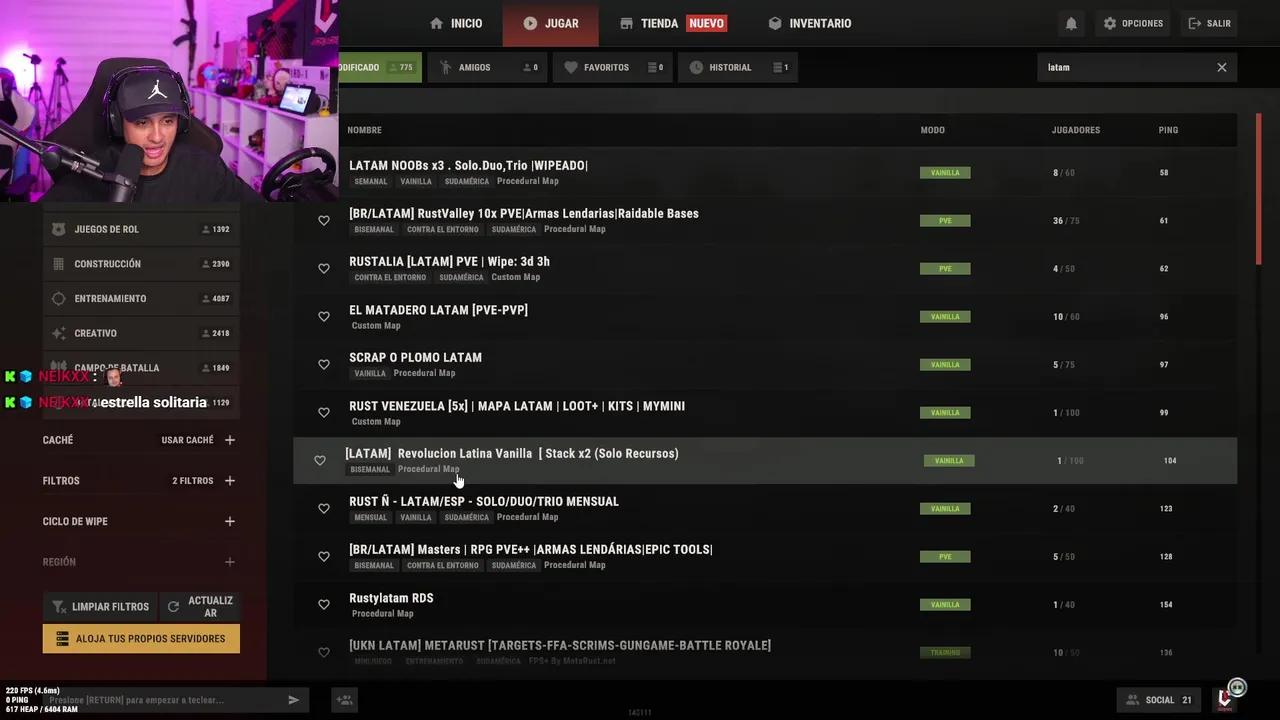The width and height of the screenshot is (1280, 720).
Task: Click Actualizar refresh button
Action: (201, 607)
